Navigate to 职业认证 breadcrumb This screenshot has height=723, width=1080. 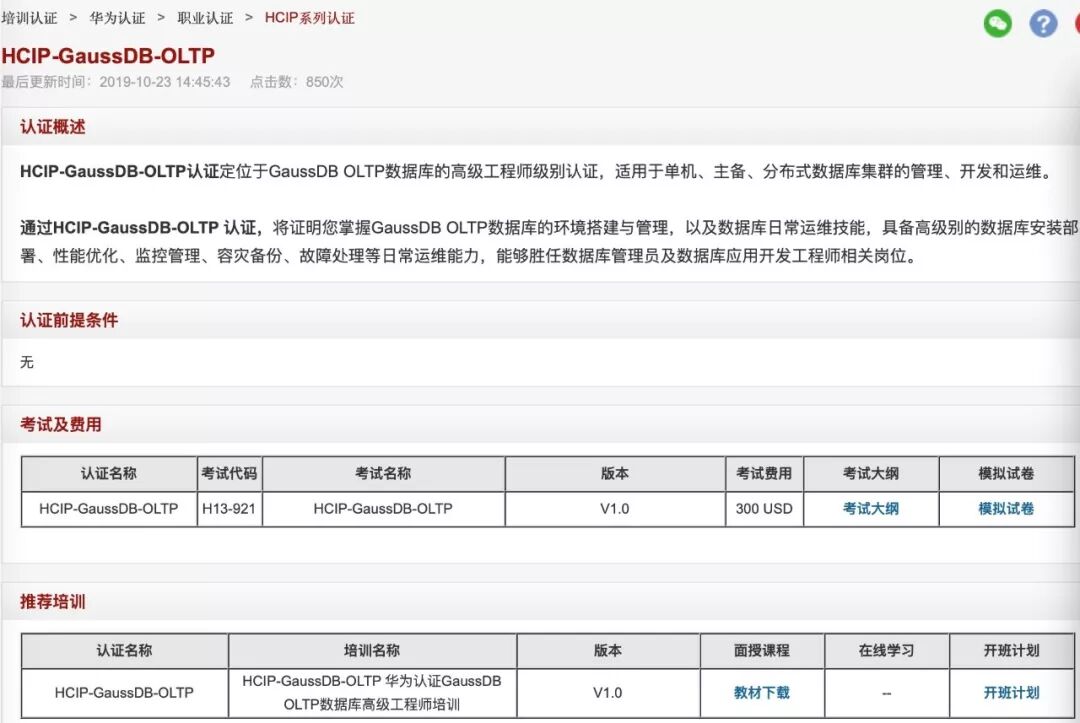click(x=205, y=18)
